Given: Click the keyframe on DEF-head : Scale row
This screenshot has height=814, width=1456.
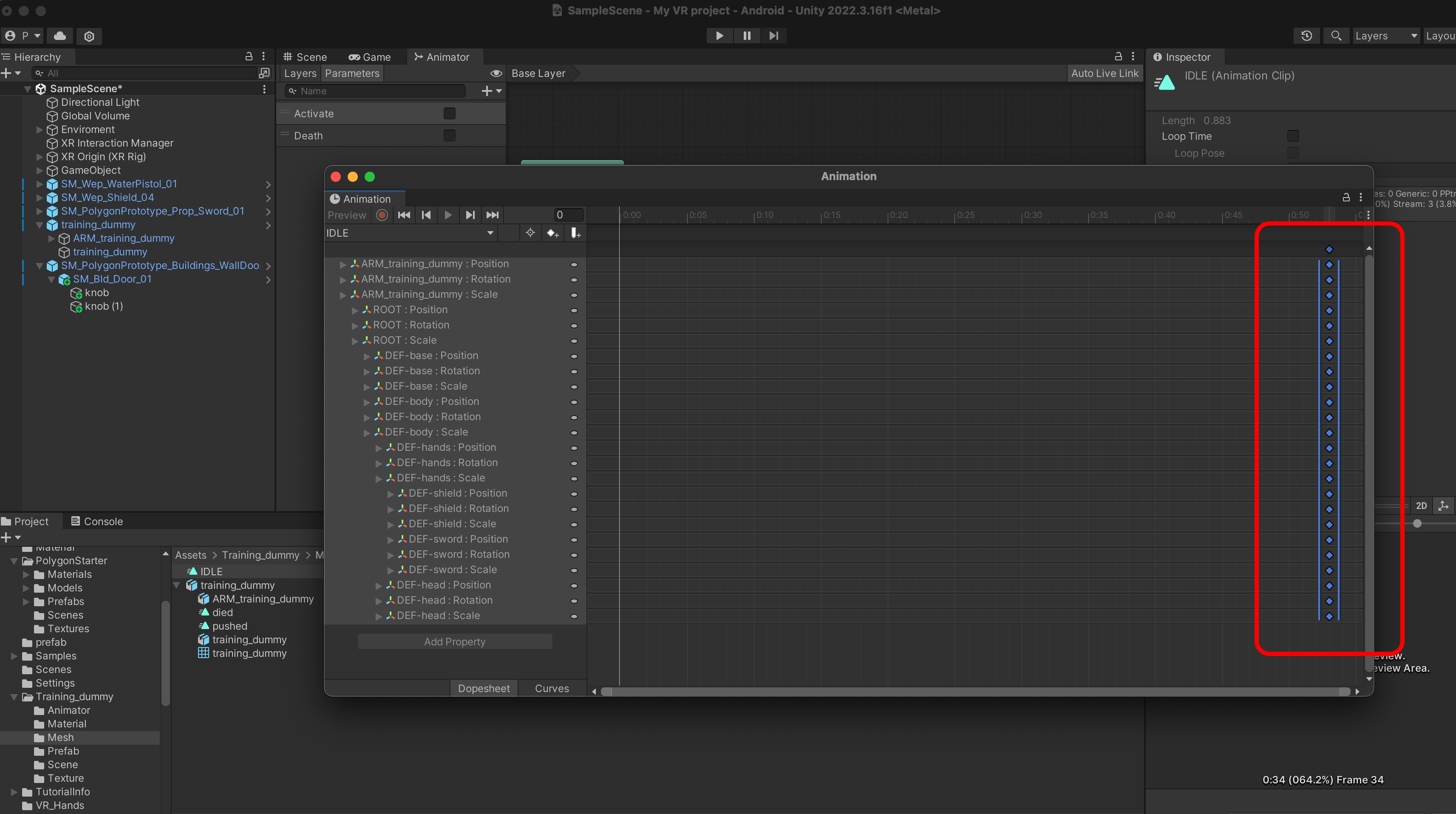Looking at the screenshot, I should coord(1329,616).
